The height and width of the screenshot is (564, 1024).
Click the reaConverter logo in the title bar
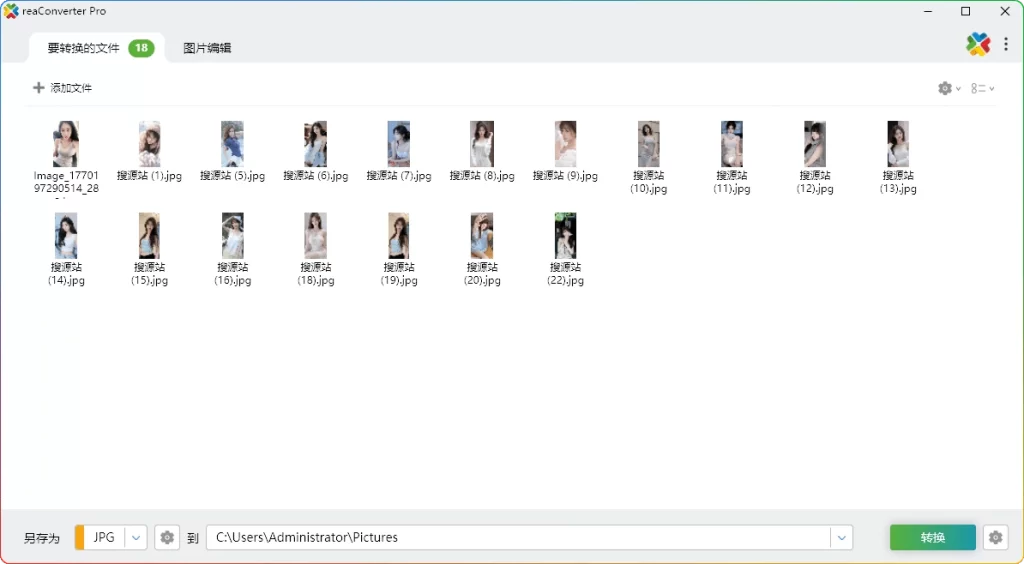[10, 11]
